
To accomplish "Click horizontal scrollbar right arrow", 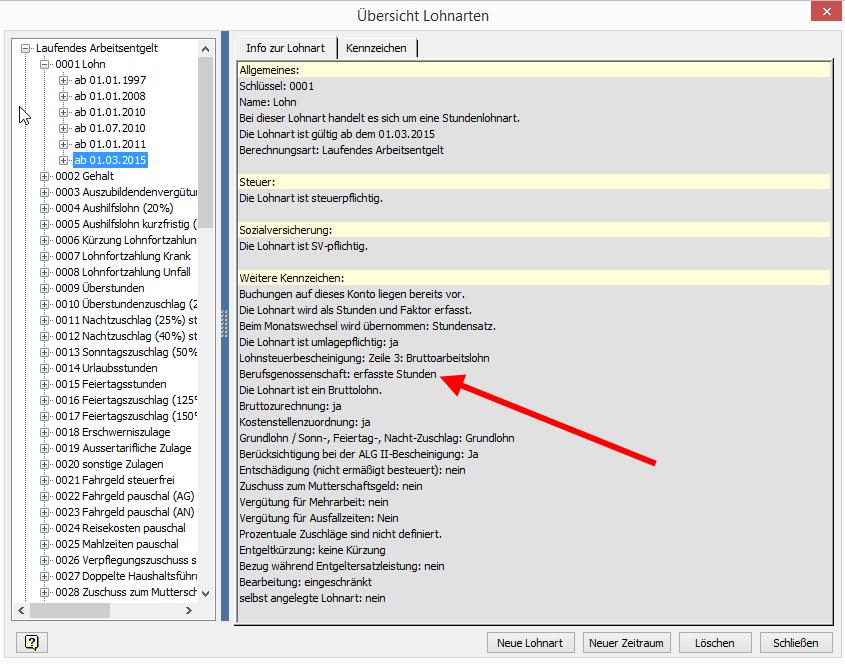I will (189, 611).
